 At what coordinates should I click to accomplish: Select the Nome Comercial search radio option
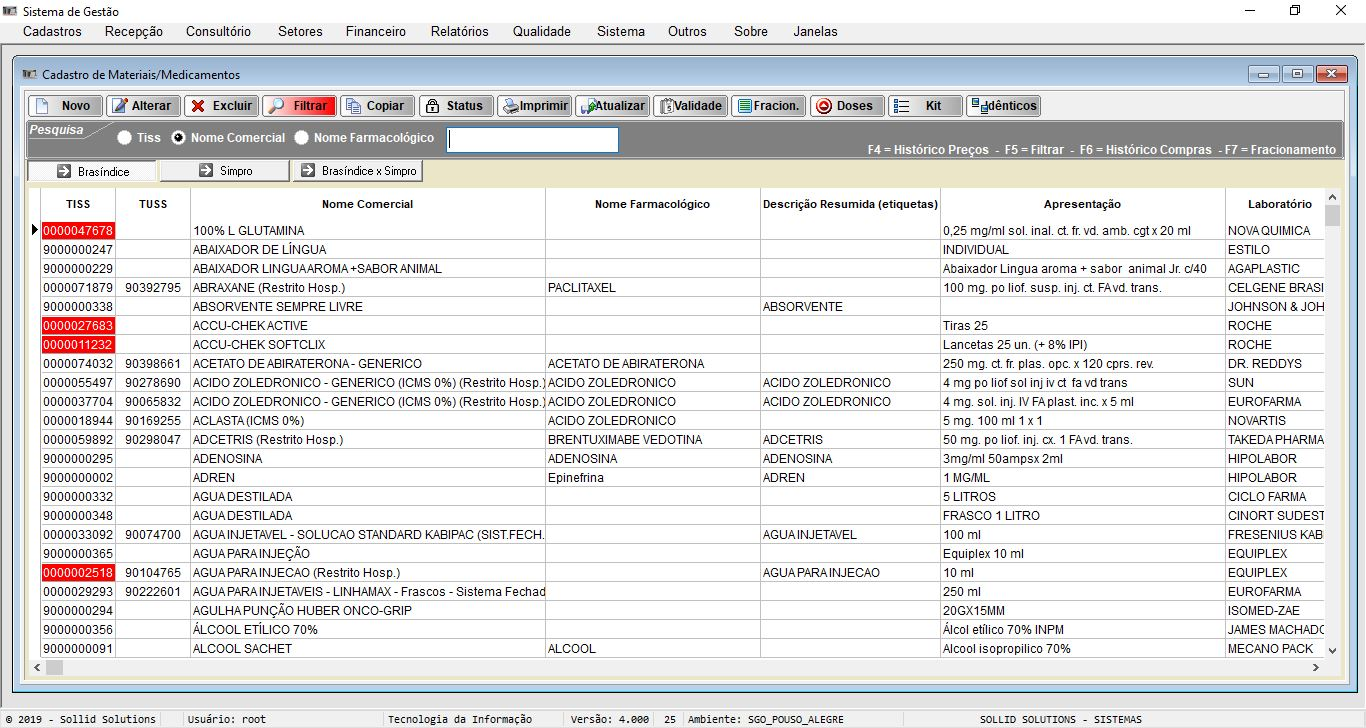coord(178,138)
